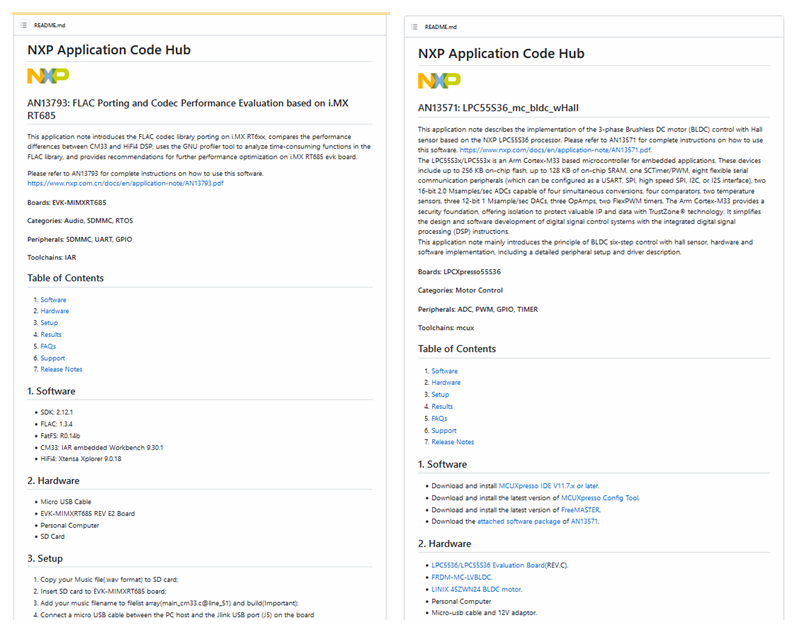
Task: Click Boards: LPCXpresso55S36 line
Action: pyautogui.click(x=459, y=272)
